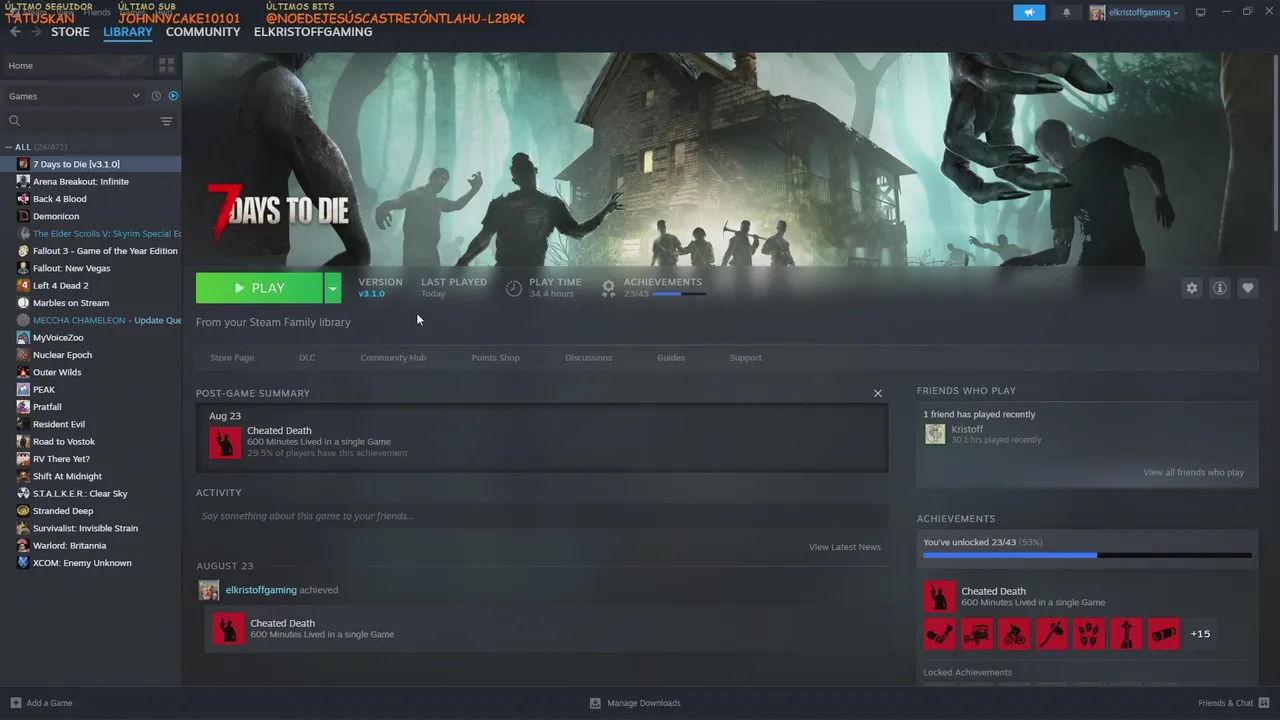Click the Back 4 Blood game icon
This screenshot has width=1280, height=720.
(23, 199)
